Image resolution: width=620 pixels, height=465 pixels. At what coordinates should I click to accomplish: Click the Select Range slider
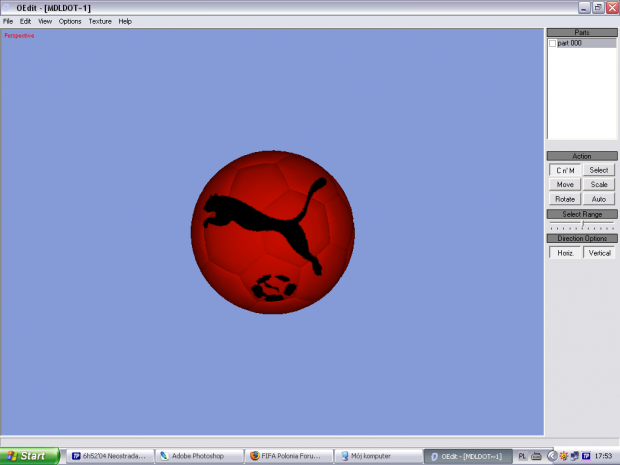(x=581, y=226)
